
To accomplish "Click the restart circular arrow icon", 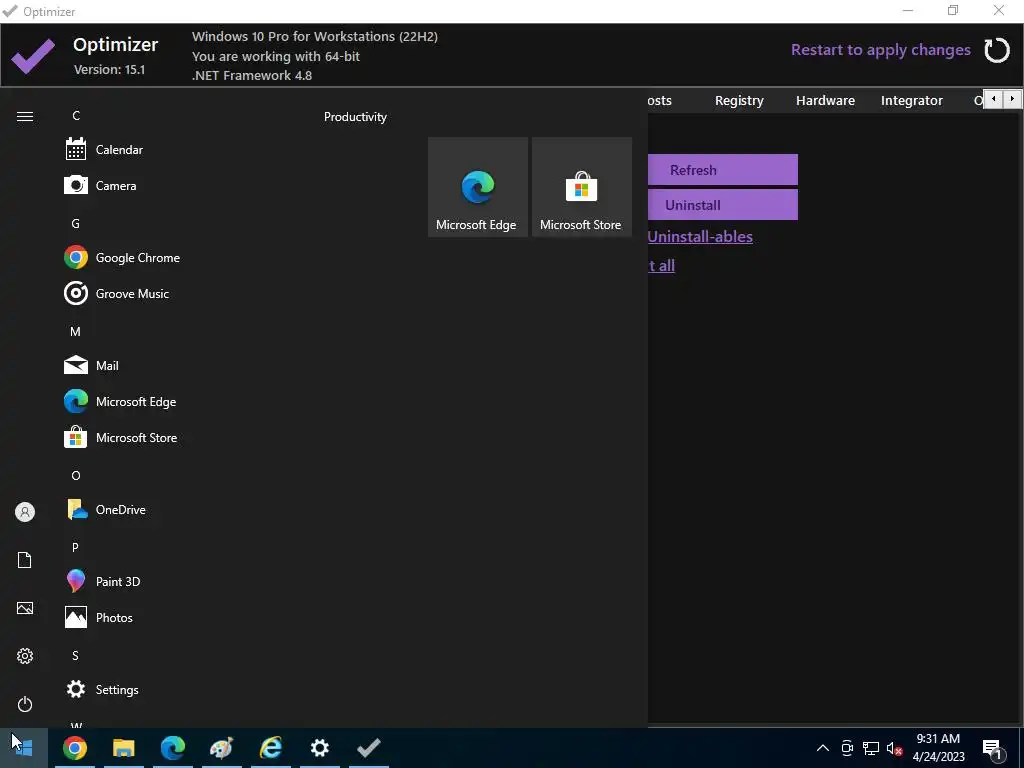I will click(997, 50).
